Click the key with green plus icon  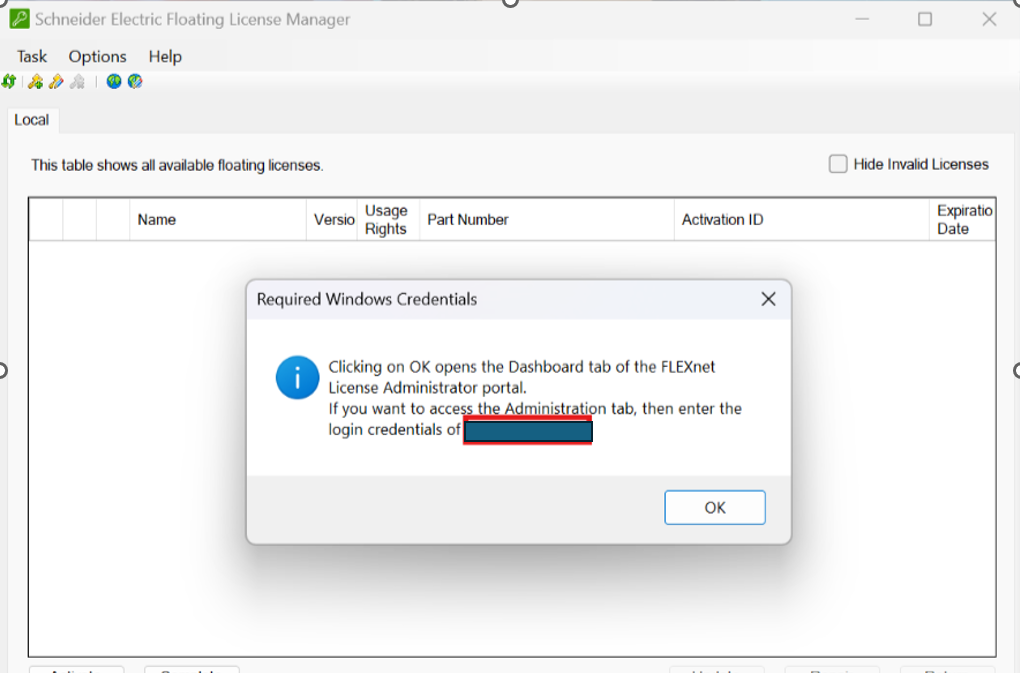(x=36, y=81)
